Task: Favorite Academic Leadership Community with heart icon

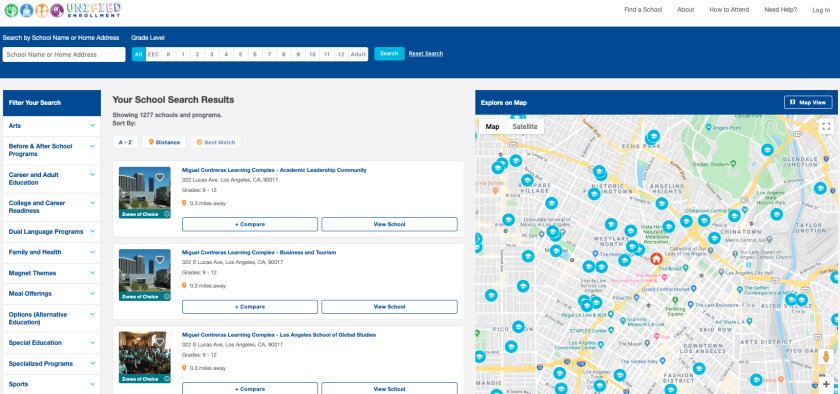Action: [x=160, y=177]
